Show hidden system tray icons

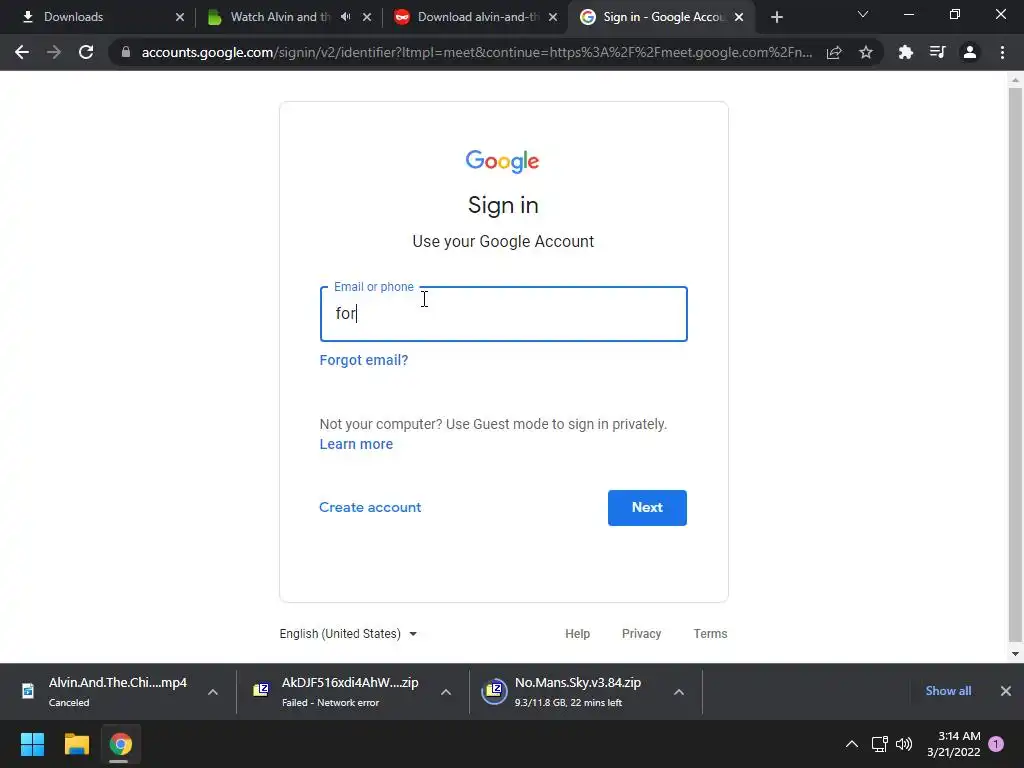852,744
